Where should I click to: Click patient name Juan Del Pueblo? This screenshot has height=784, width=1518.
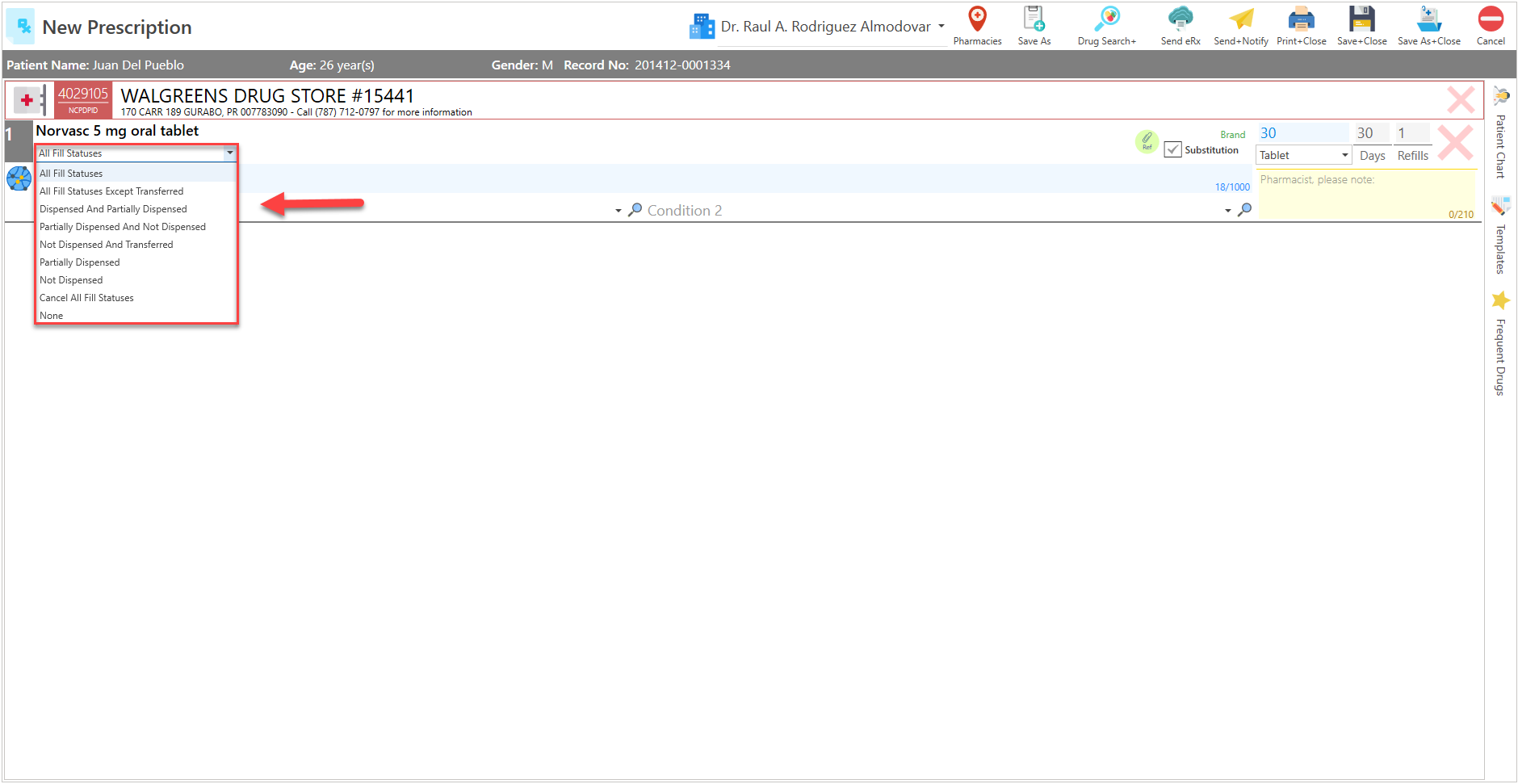click(x=138, y=65)
